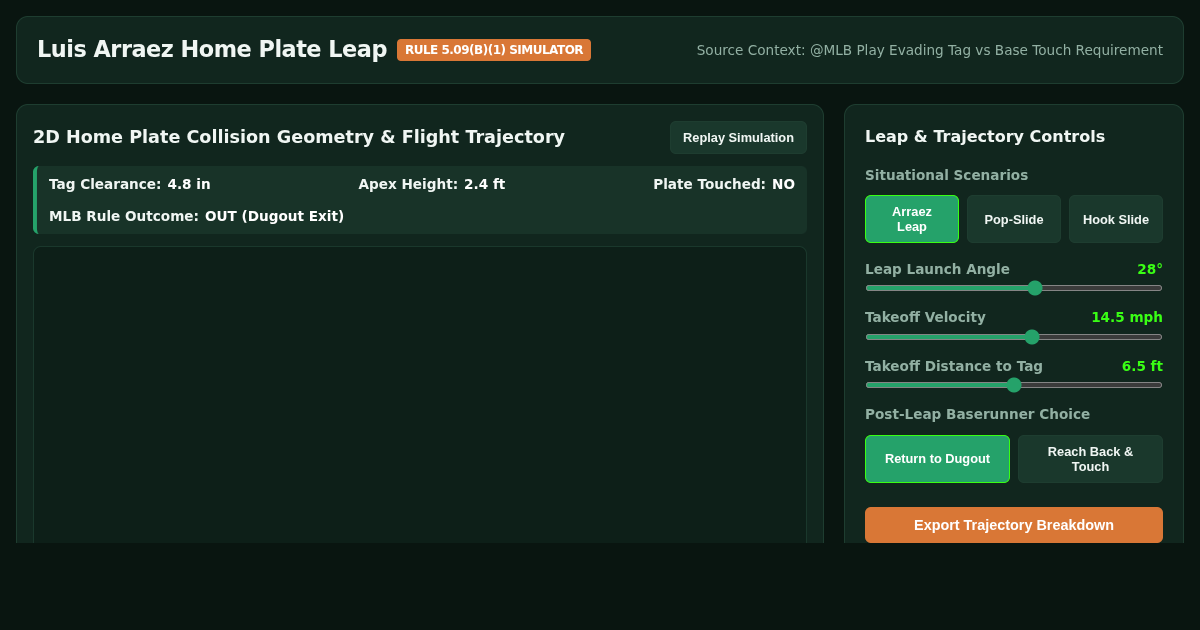Click the MLB Rule Outcome OUT readout
Viewport: 1200px width, 630px height.
pos(196,216)
